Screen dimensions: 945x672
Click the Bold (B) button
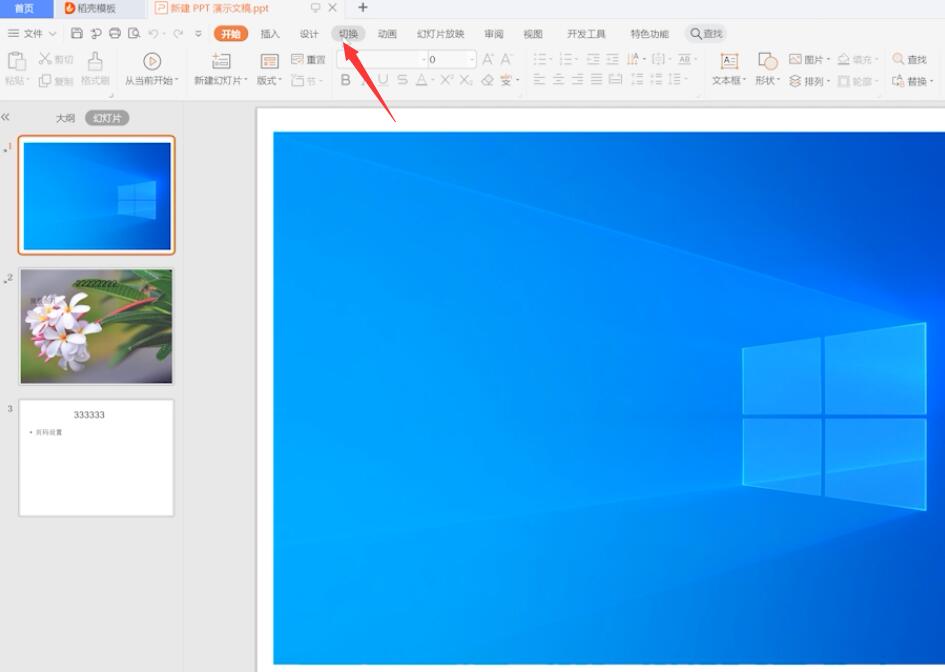tap(345, 80)
